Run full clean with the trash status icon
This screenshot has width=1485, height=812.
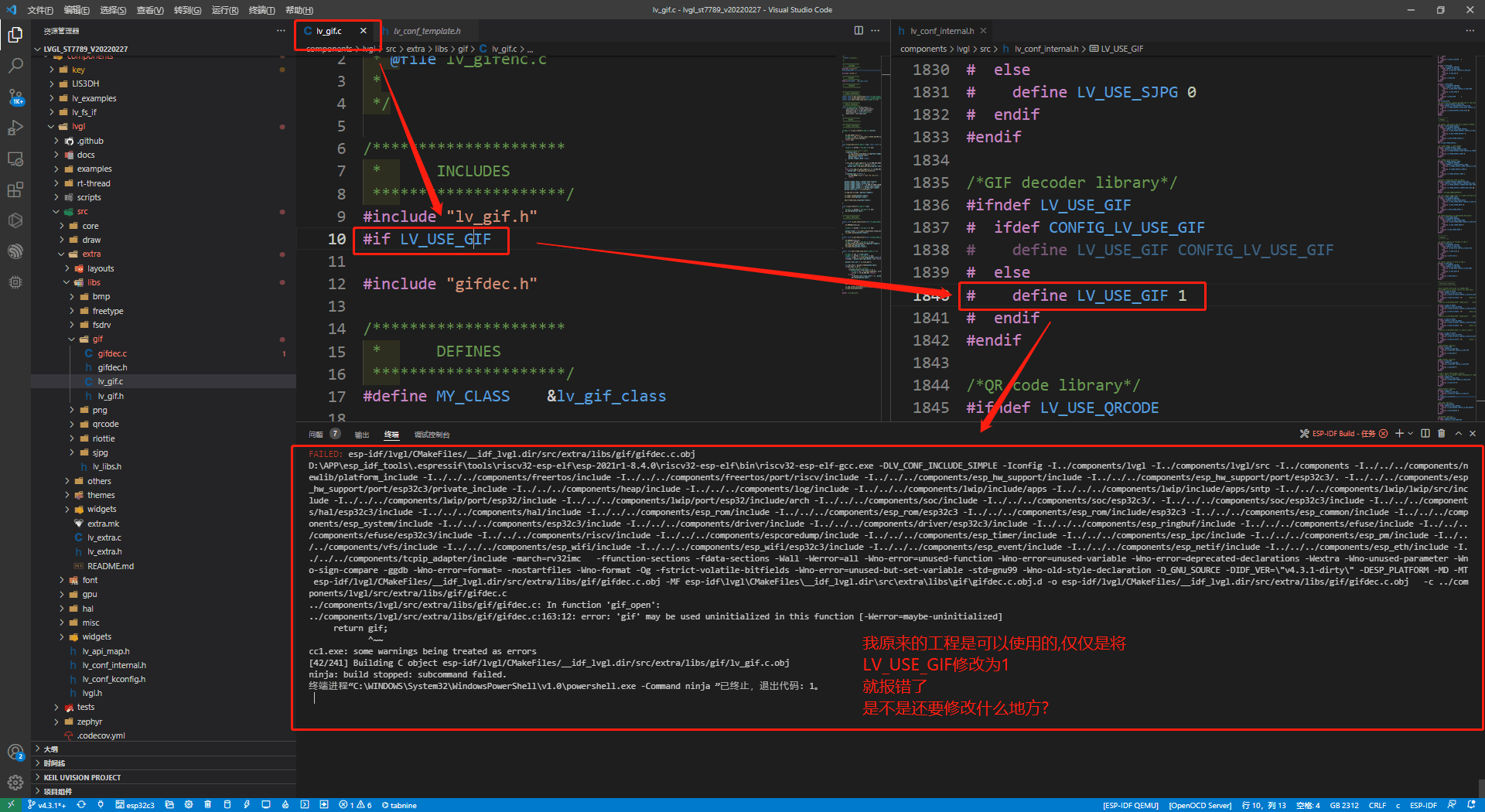(207, 804)
